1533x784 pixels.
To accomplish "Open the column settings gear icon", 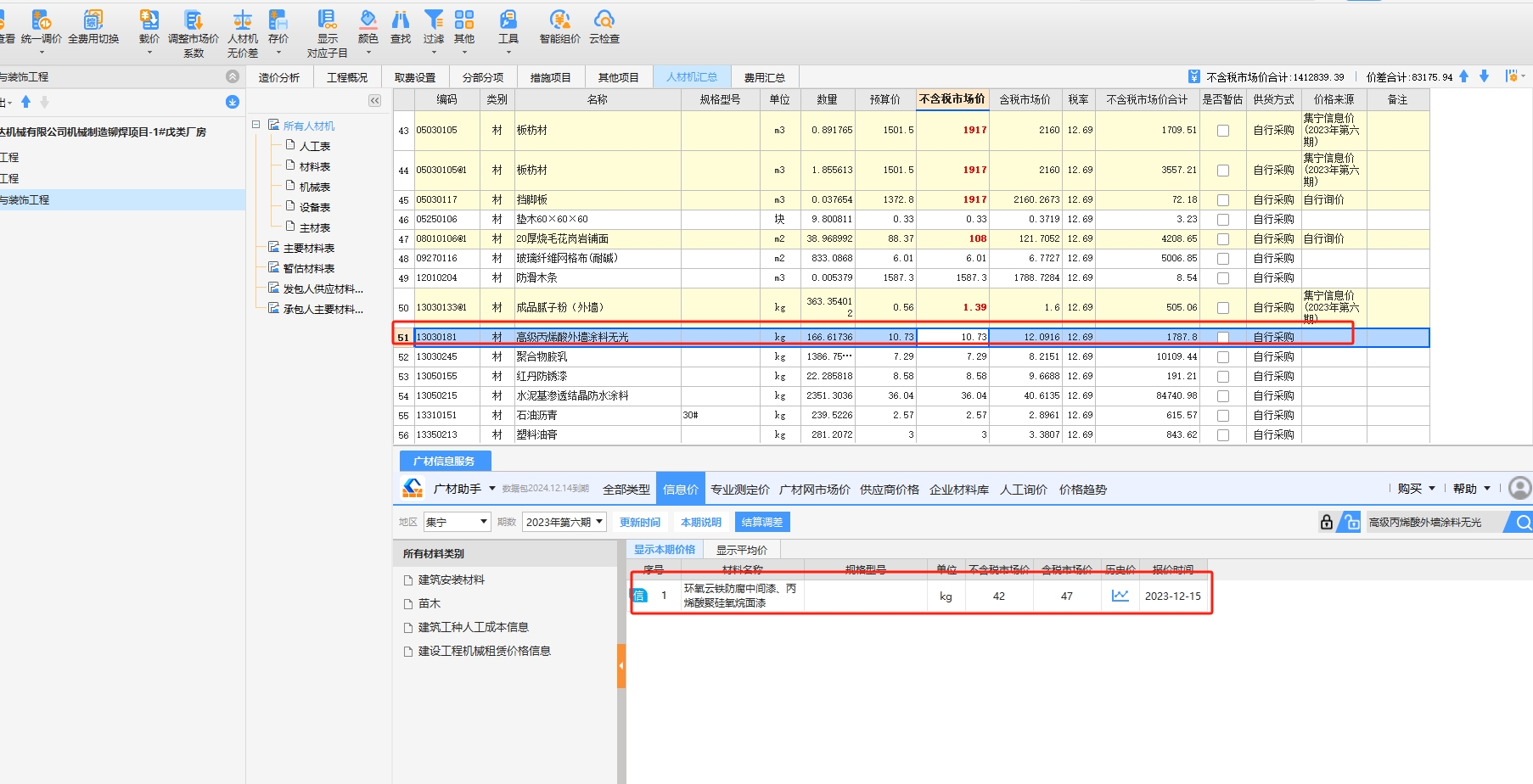I will pos(1512,76).
